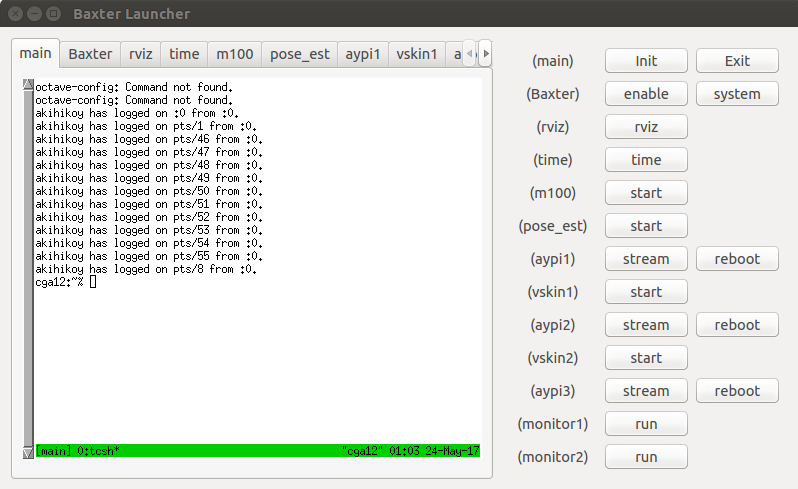The image size is (798, 489).
Task: Select the aypi1 tab
Action: tap(362, 54)
